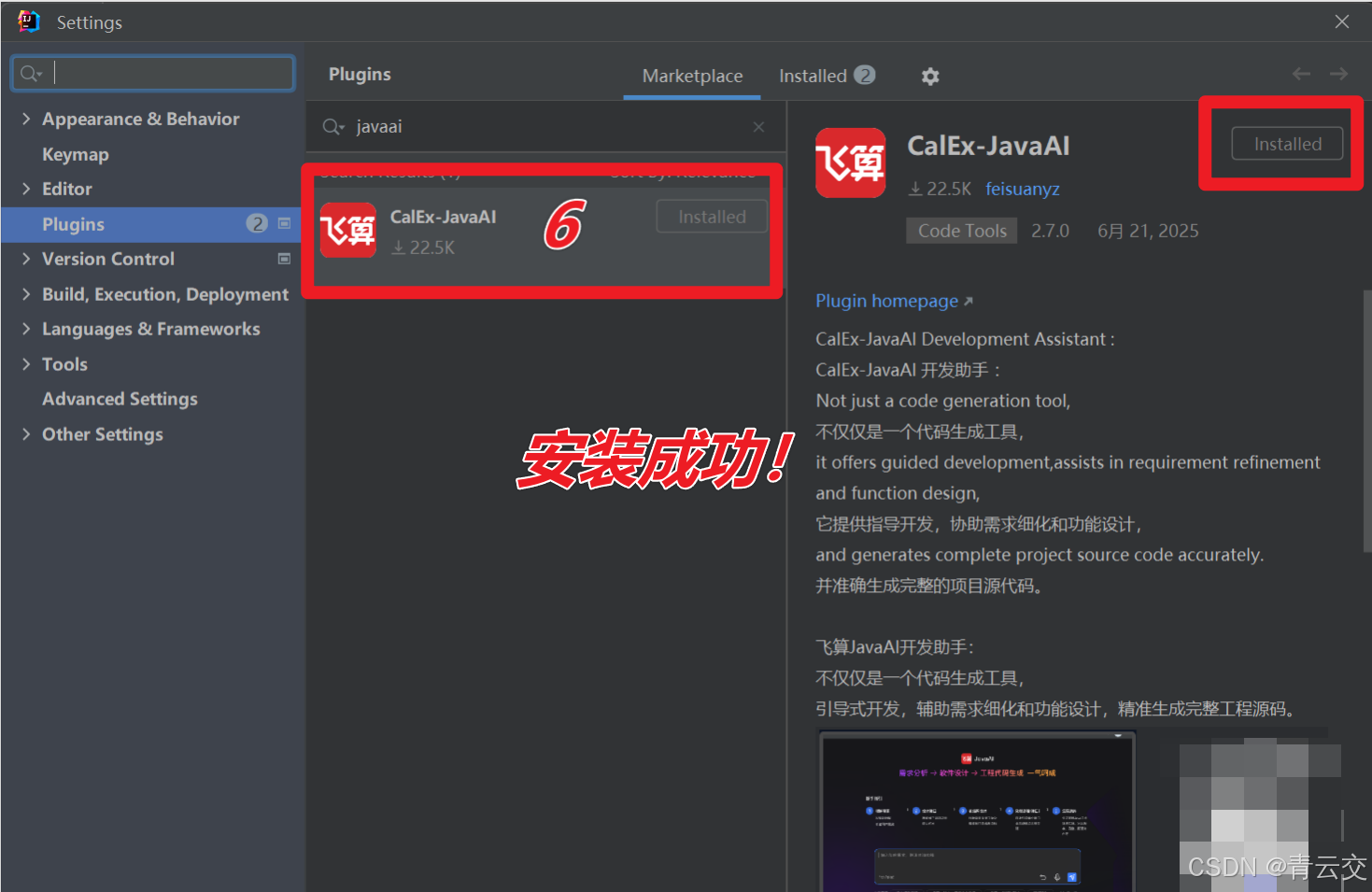Close the Settings dialog
The width and height of the screenshot is (1372, 892).
pos(1342,21)
